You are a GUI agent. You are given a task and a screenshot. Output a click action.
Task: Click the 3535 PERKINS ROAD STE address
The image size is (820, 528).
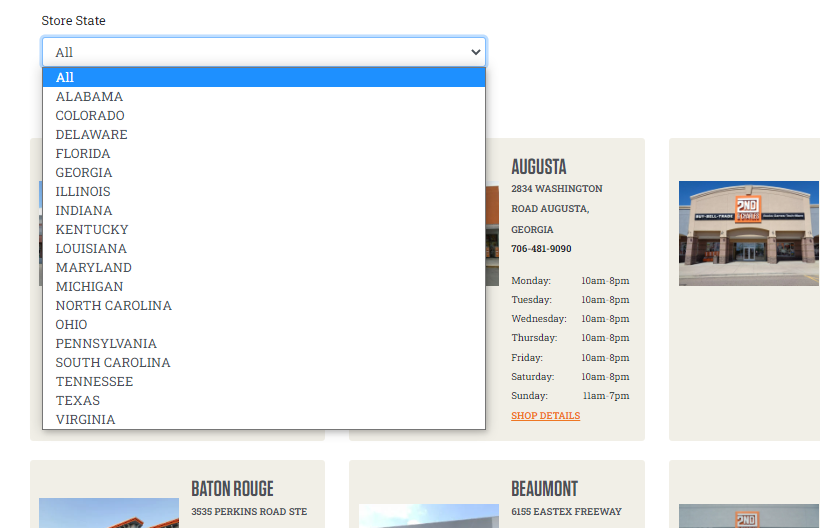pos(249,512)
